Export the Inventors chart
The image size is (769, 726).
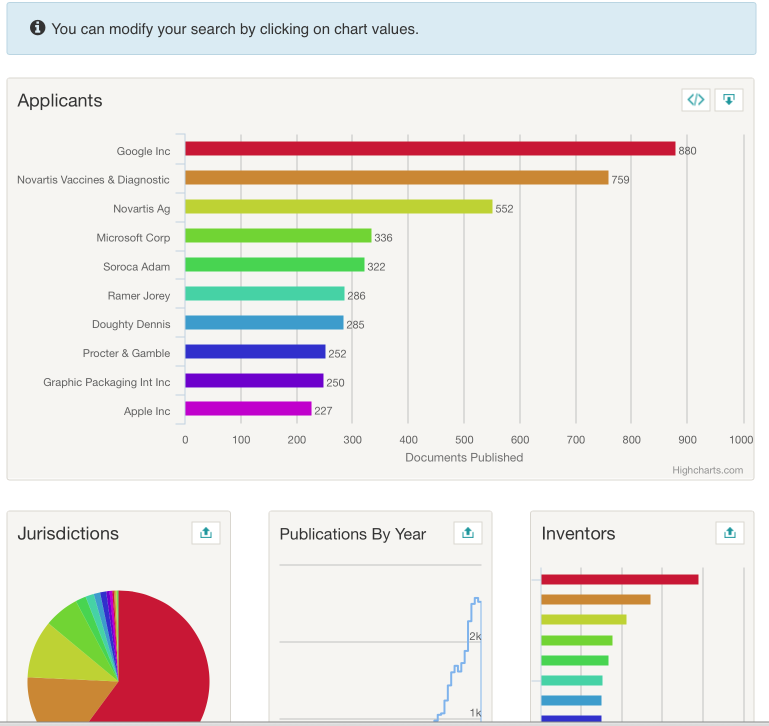[730, 533]
